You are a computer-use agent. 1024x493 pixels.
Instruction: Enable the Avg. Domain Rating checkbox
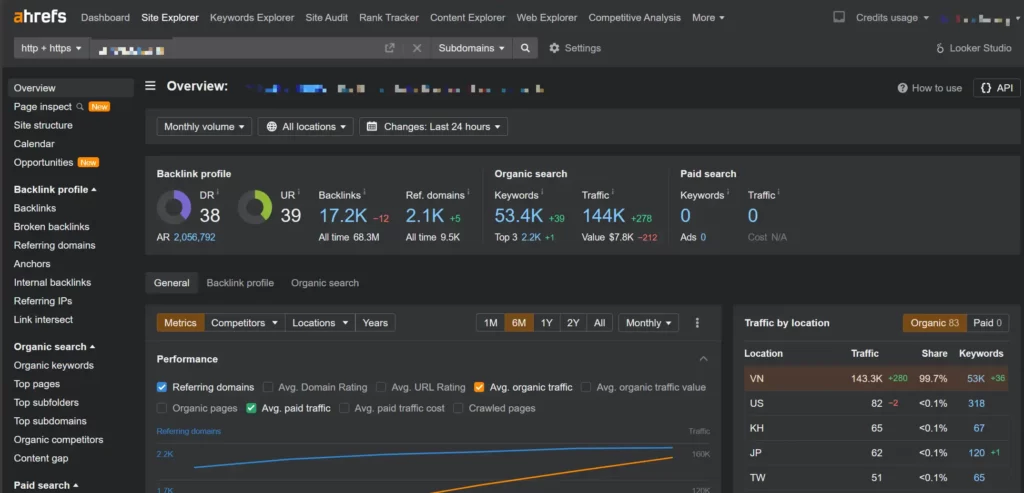click(267, 387)
